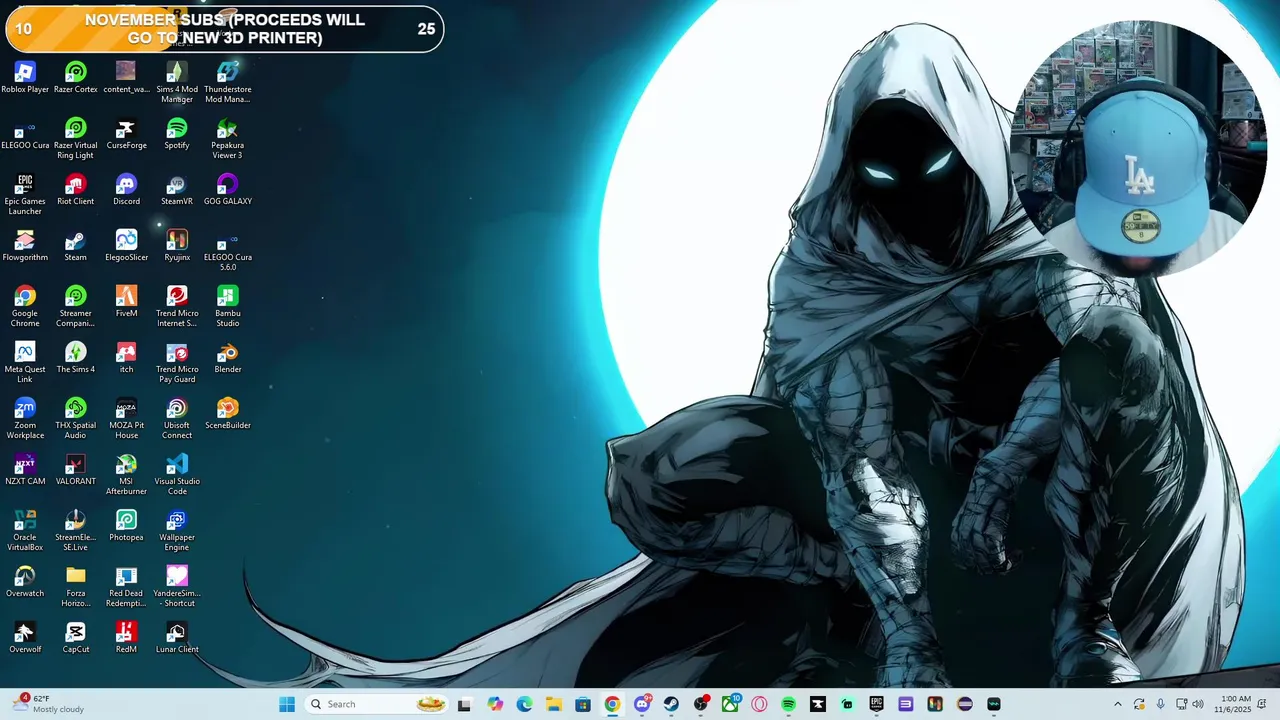Open the Roblox Player desktop shortcut
The image size is (1280, 720).
(25, 78)
